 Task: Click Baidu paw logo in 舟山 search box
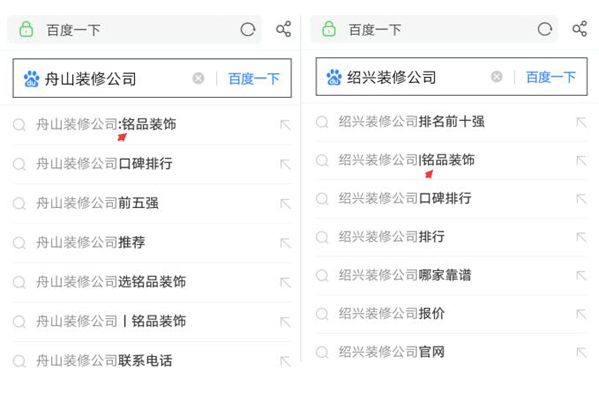pyautogui.click(x=31, y=79)
